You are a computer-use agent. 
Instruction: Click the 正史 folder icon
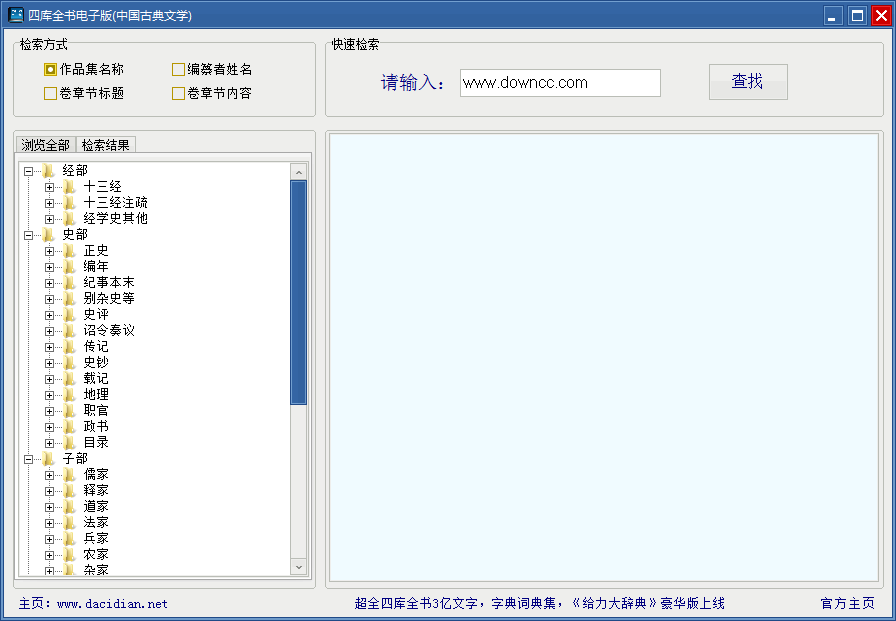pyautogui.click(x=66, y=249)
